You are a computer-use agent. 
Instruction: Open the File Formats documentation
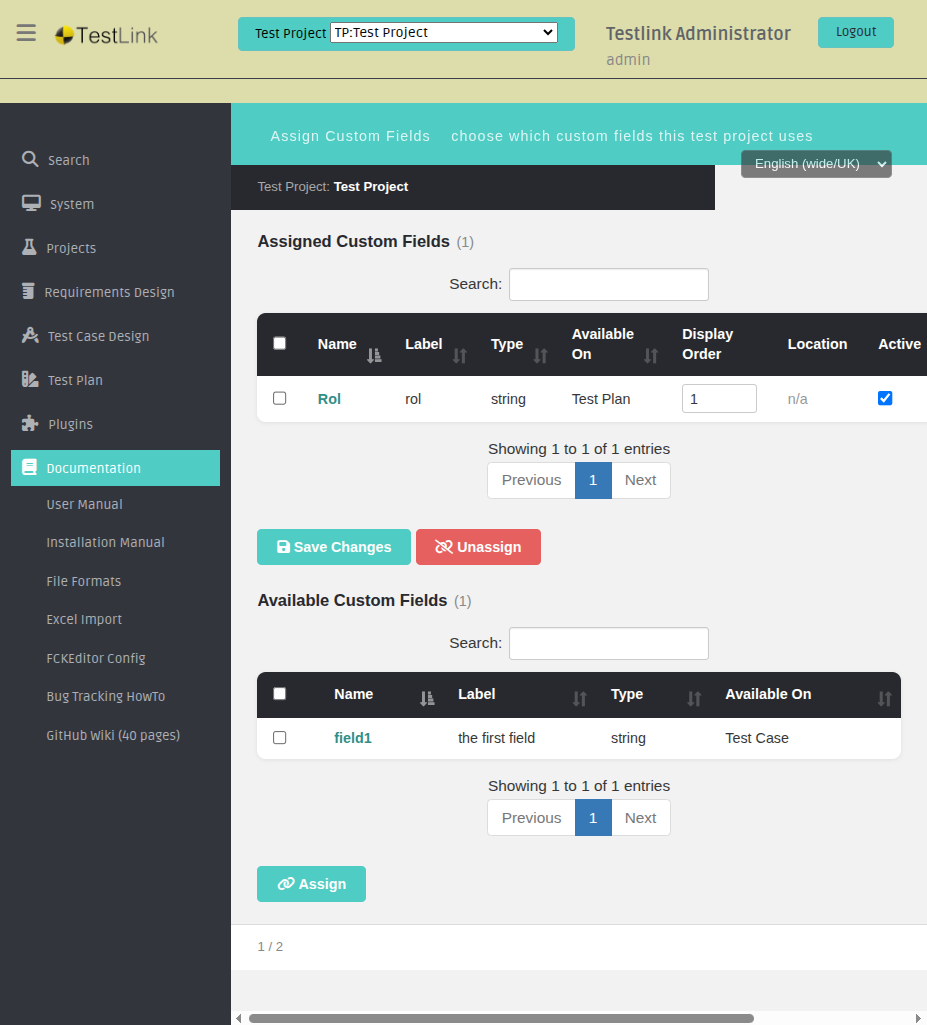[84, 581]
